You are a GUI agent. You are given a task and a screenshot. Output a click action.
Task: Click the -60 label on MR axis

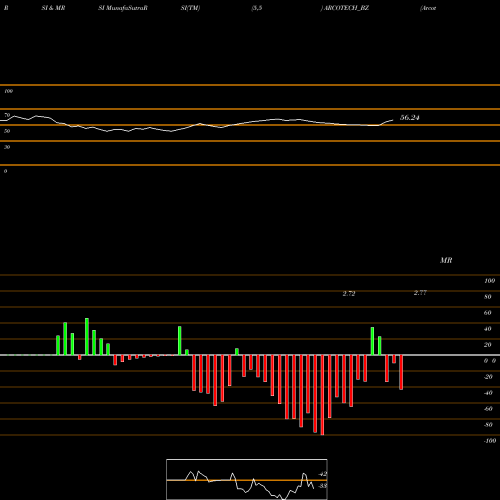[x=488, y=409]
